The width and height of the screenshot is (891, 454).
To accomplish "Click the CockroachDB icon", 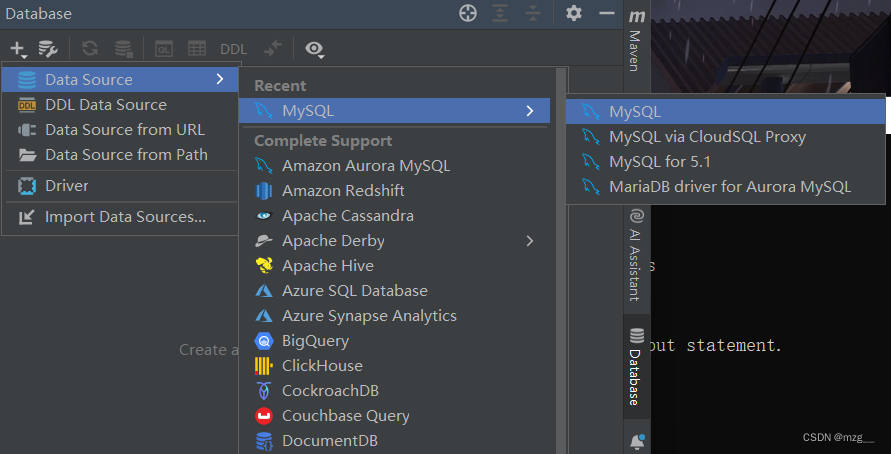I will pyautogui.click(x=264, y=391).
